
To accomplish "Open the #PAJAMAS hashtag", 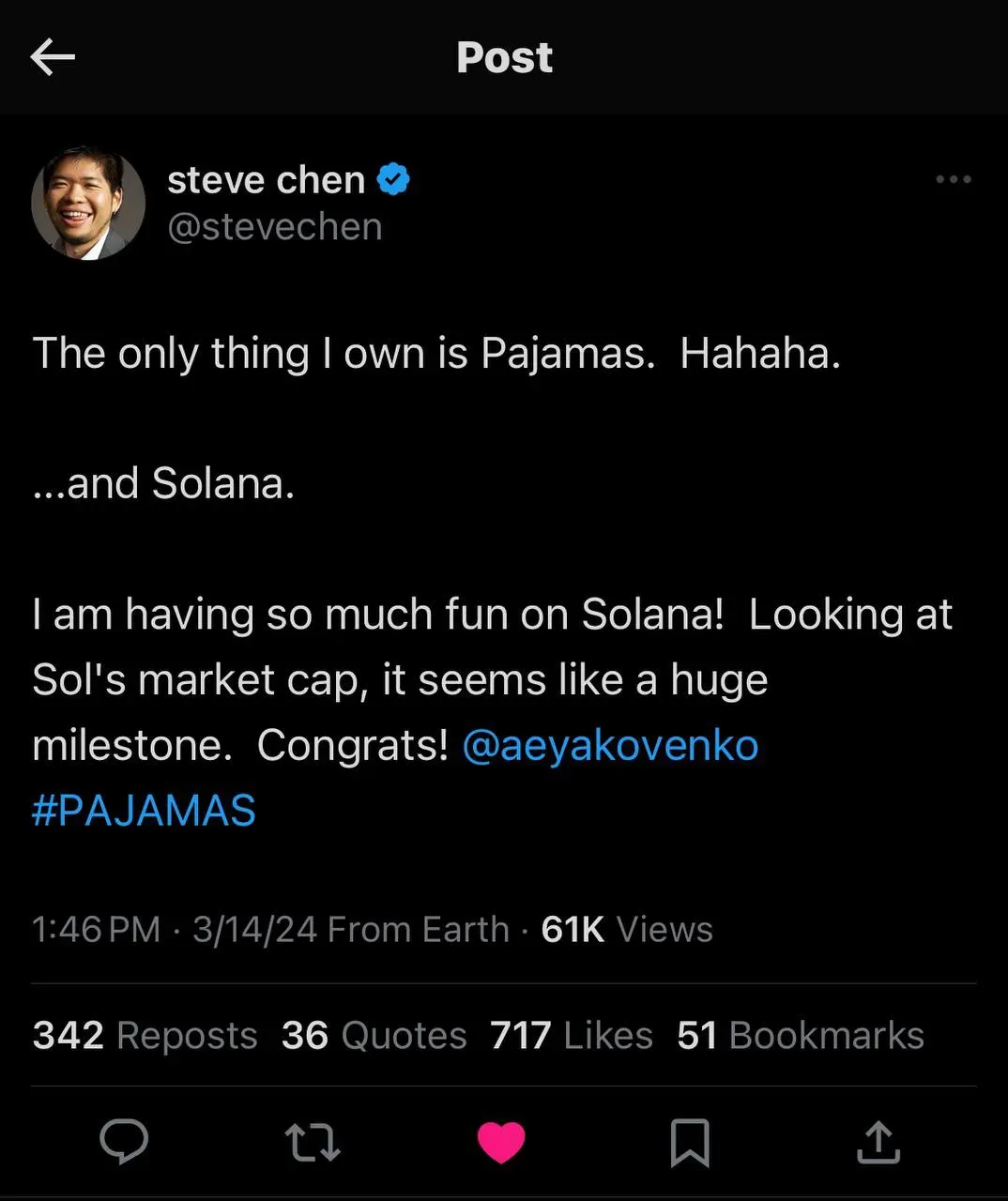I will (144, 811).
